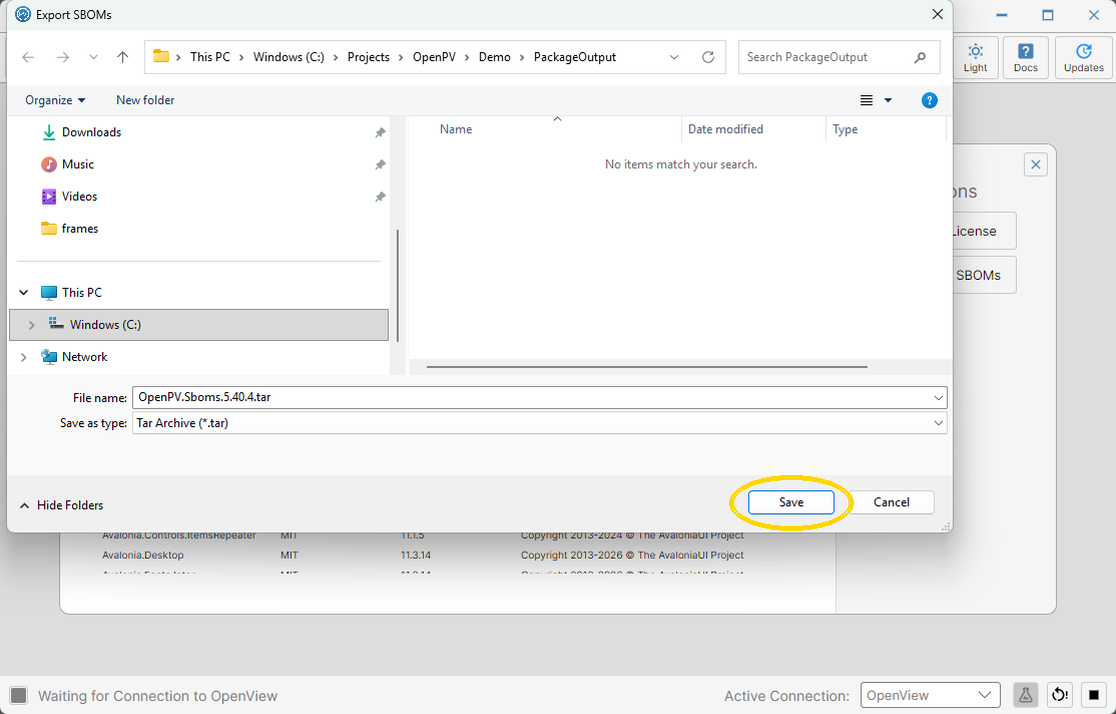Open File name history dropdown
1116x714 pixels.
pos(938,397)
